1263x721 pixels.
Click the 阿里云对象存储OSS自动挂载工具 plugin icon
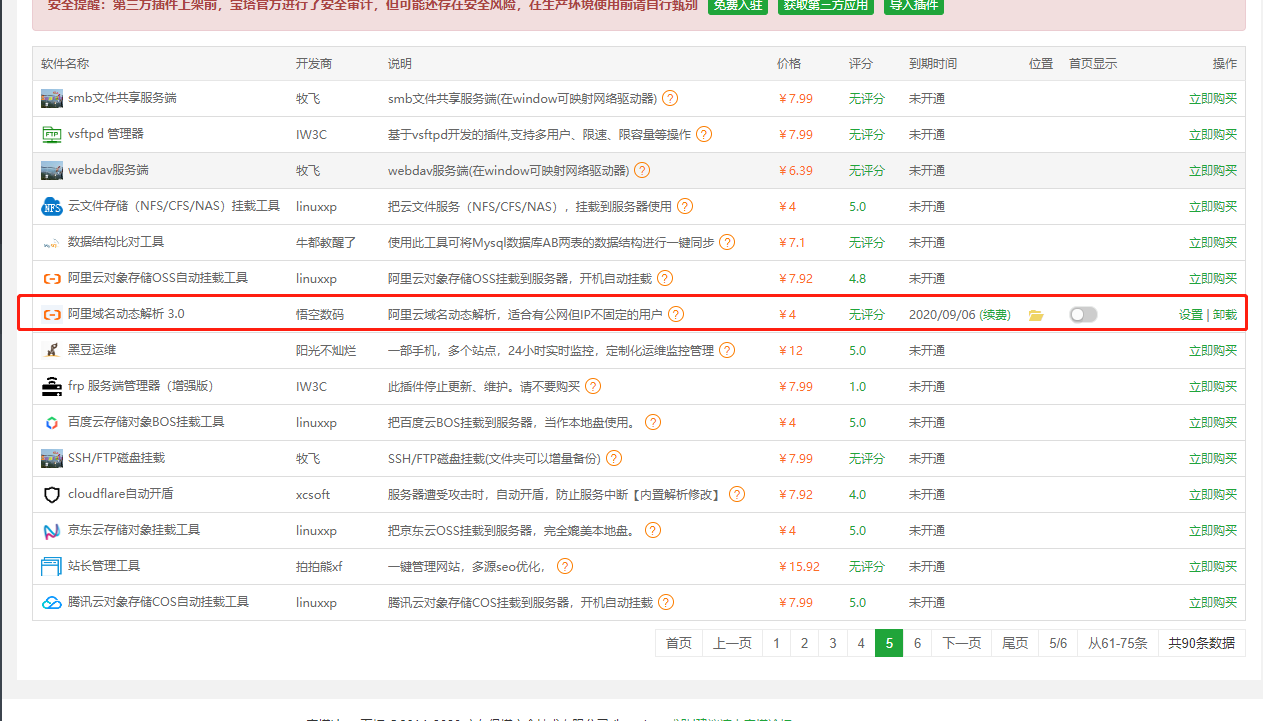pyautogui.click(x=52, y=279)
